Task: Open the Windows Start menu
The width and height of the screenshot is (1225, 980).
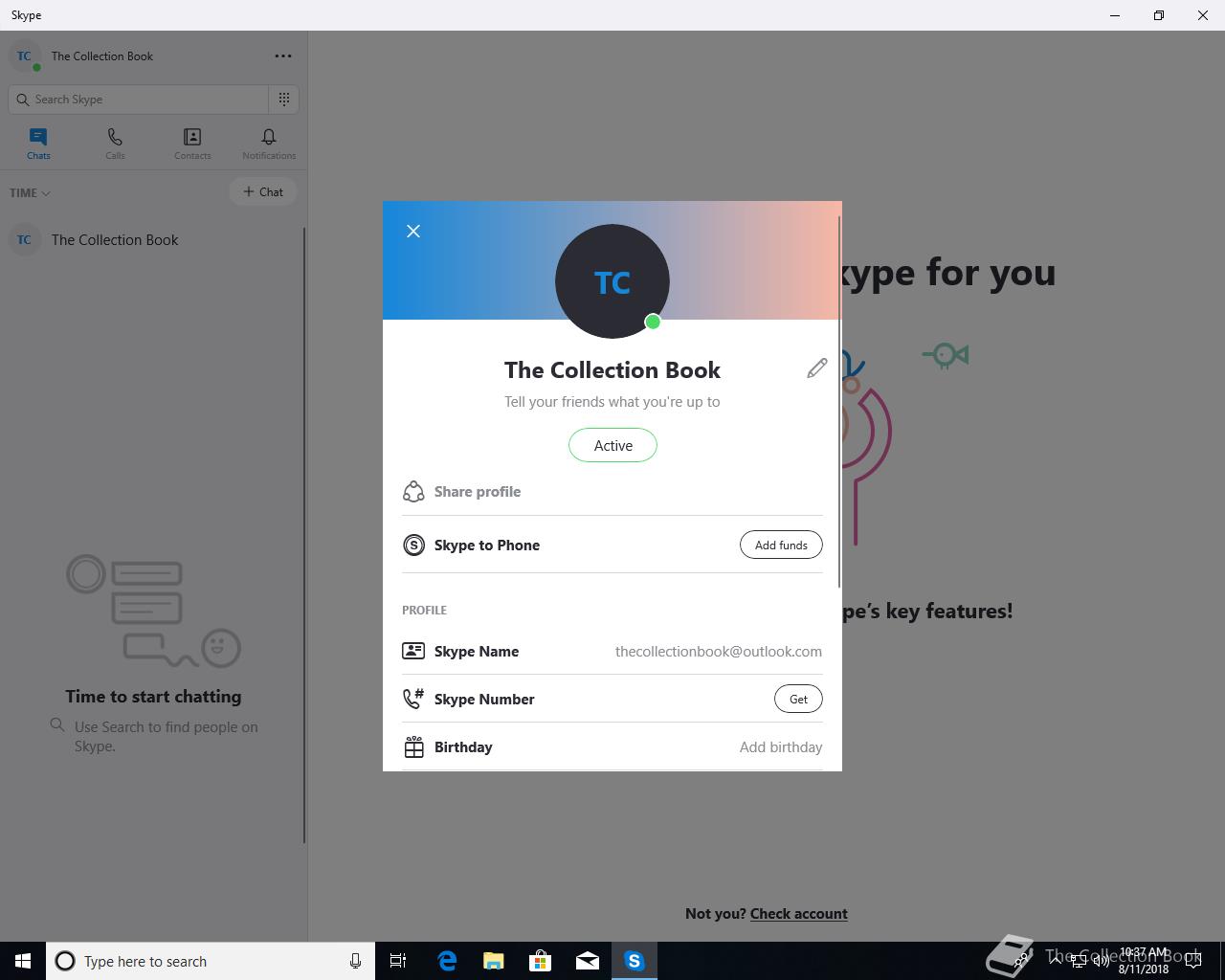Action: 23,961
